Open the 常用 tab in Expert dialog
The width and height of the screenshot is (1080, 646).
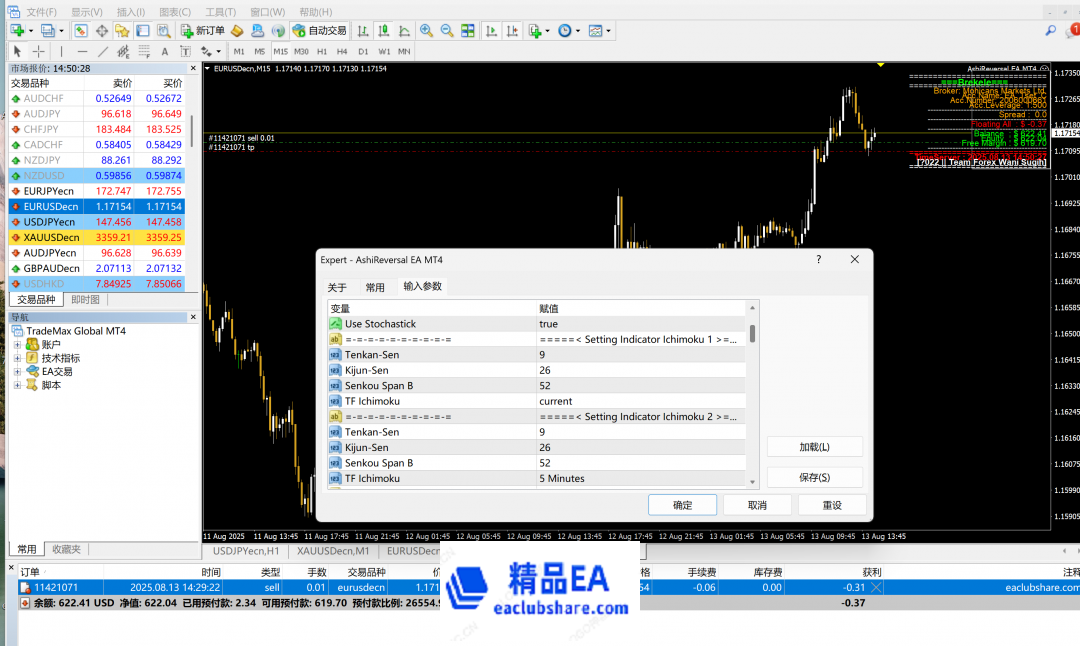click(x=375, y=287)
